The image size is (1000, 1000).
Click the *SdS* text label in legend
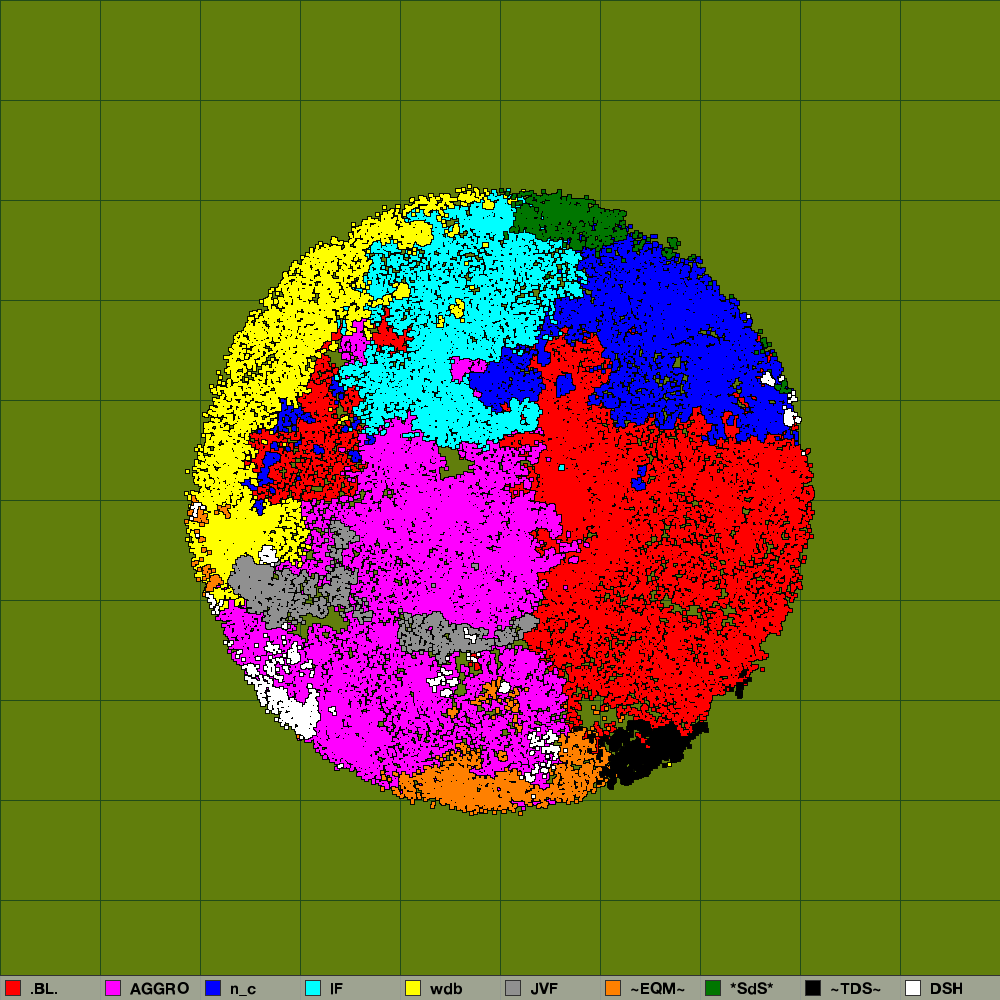(x=751, y=988)
